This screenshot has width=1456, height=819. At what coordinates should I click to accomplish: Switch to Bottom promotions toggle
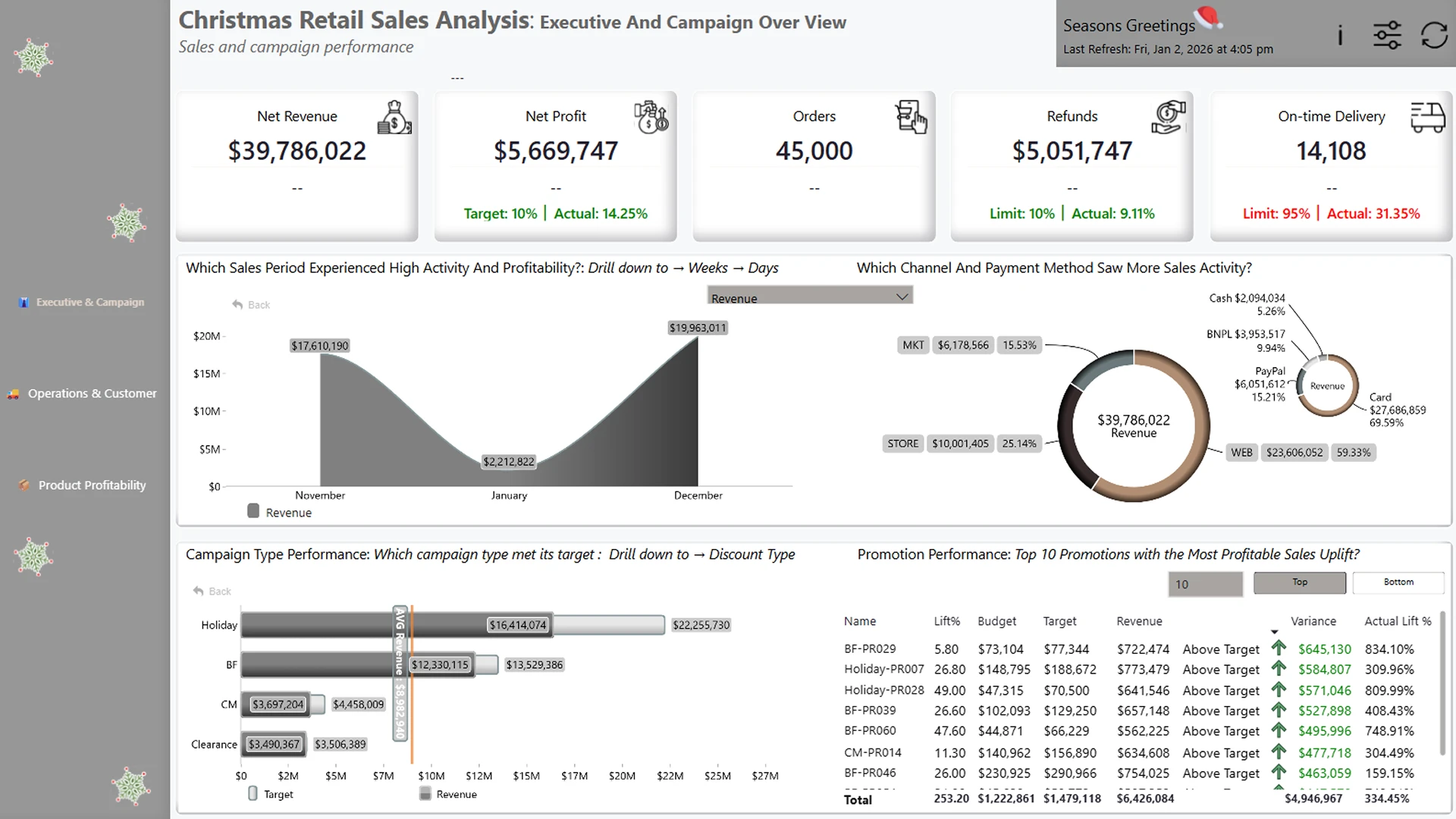tap(1398, 582)
